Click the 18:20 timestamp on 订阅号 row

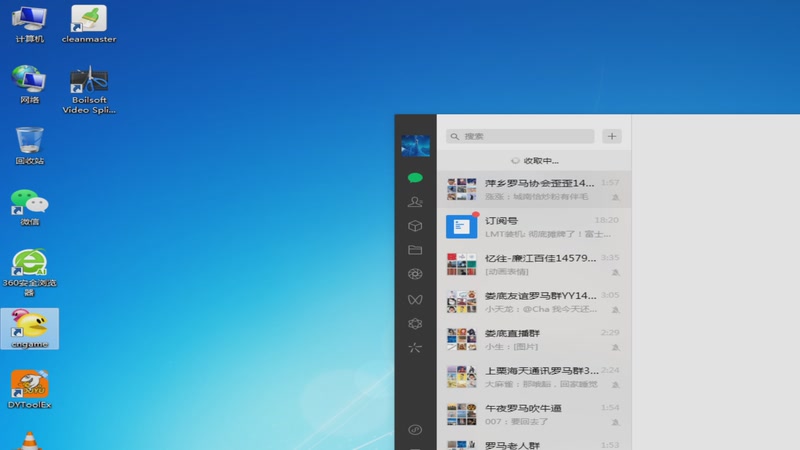click(607, 220)
